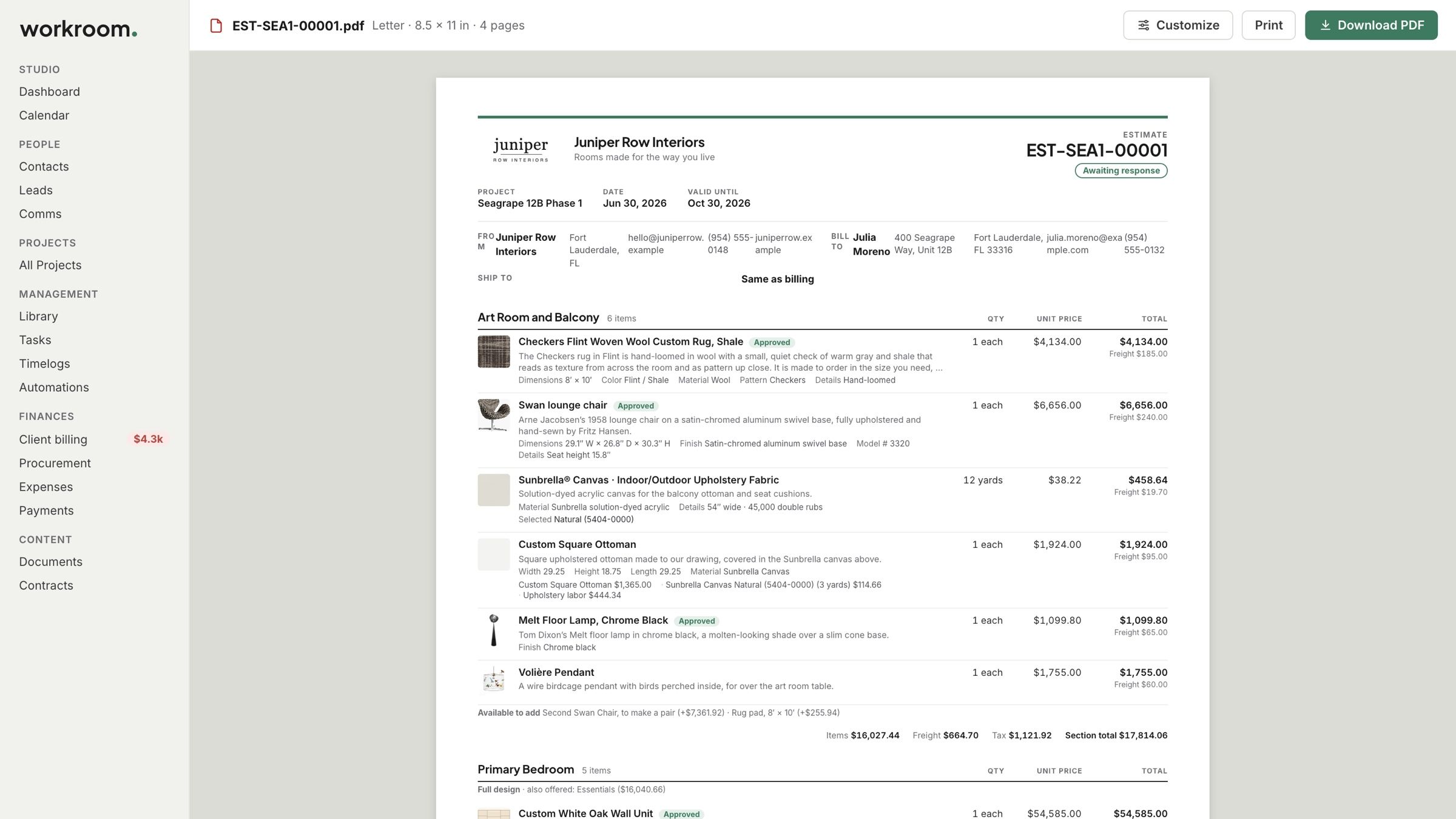
Task: Click the Approved badge on Melt Floor Lamp
Action: 696,621
